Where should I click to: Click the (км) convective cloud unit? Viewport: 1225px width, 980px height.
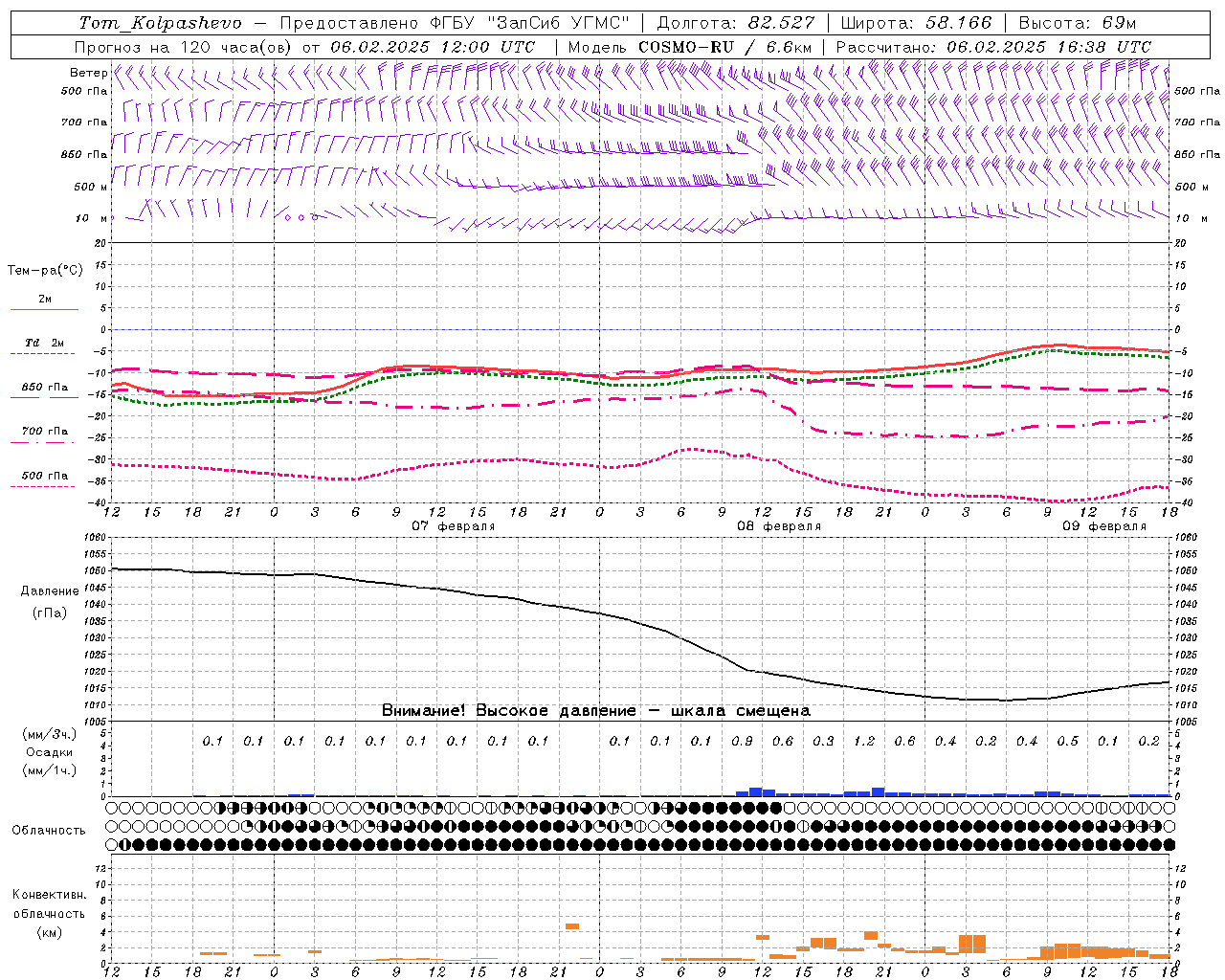coord(49,932)
